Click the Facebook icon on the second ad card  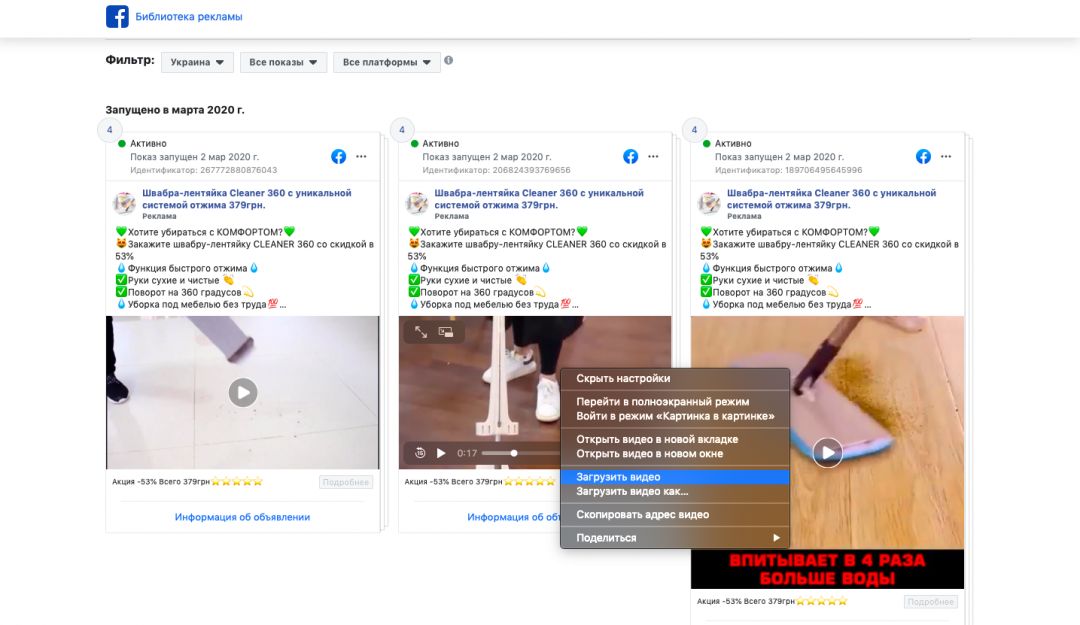630,156
